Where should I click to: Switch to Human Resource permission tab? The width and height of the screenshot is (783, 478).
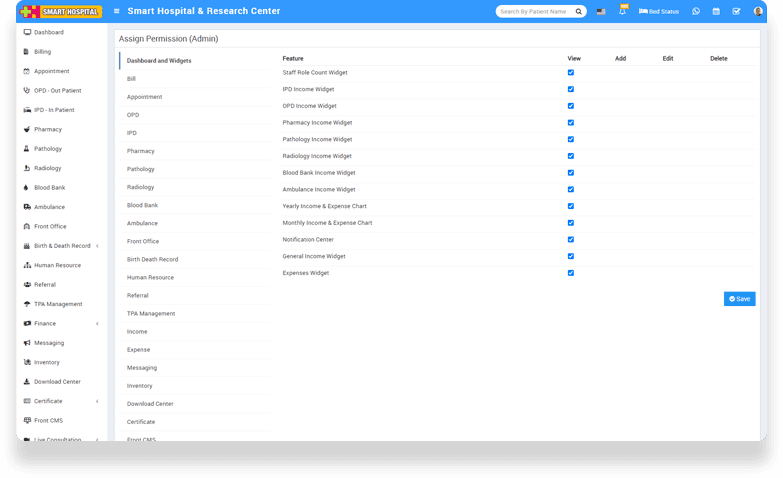(x=150, y=277)
